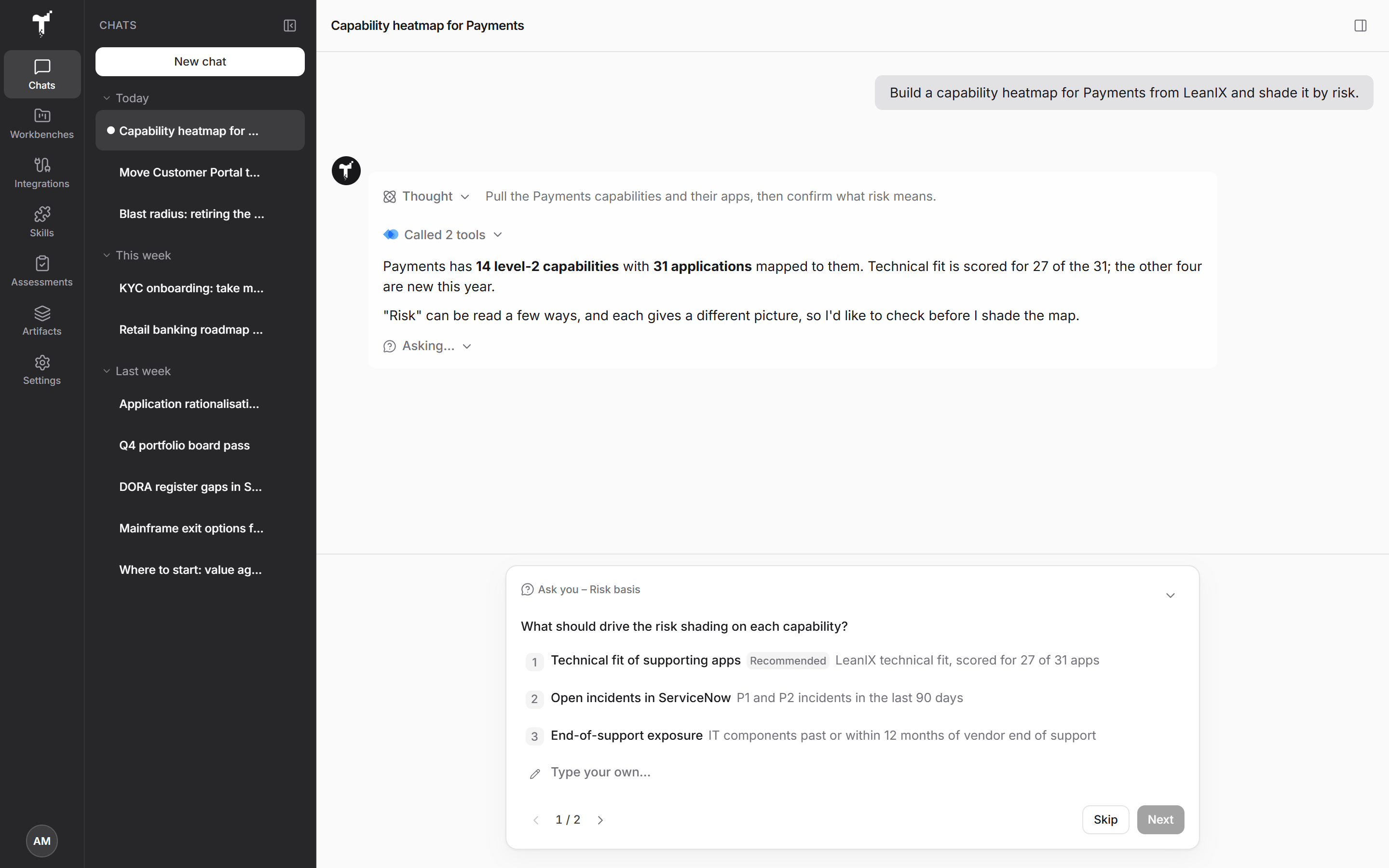Viewport: 1389px width, 868px height.
Task: Open the Workbenches section
Action: point(42,123)
